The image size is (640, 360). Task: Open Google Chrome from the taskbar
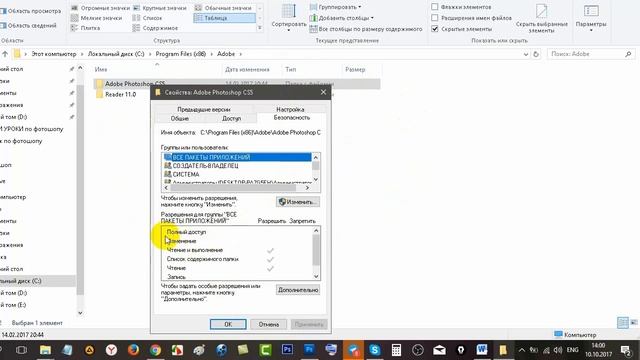155,350
